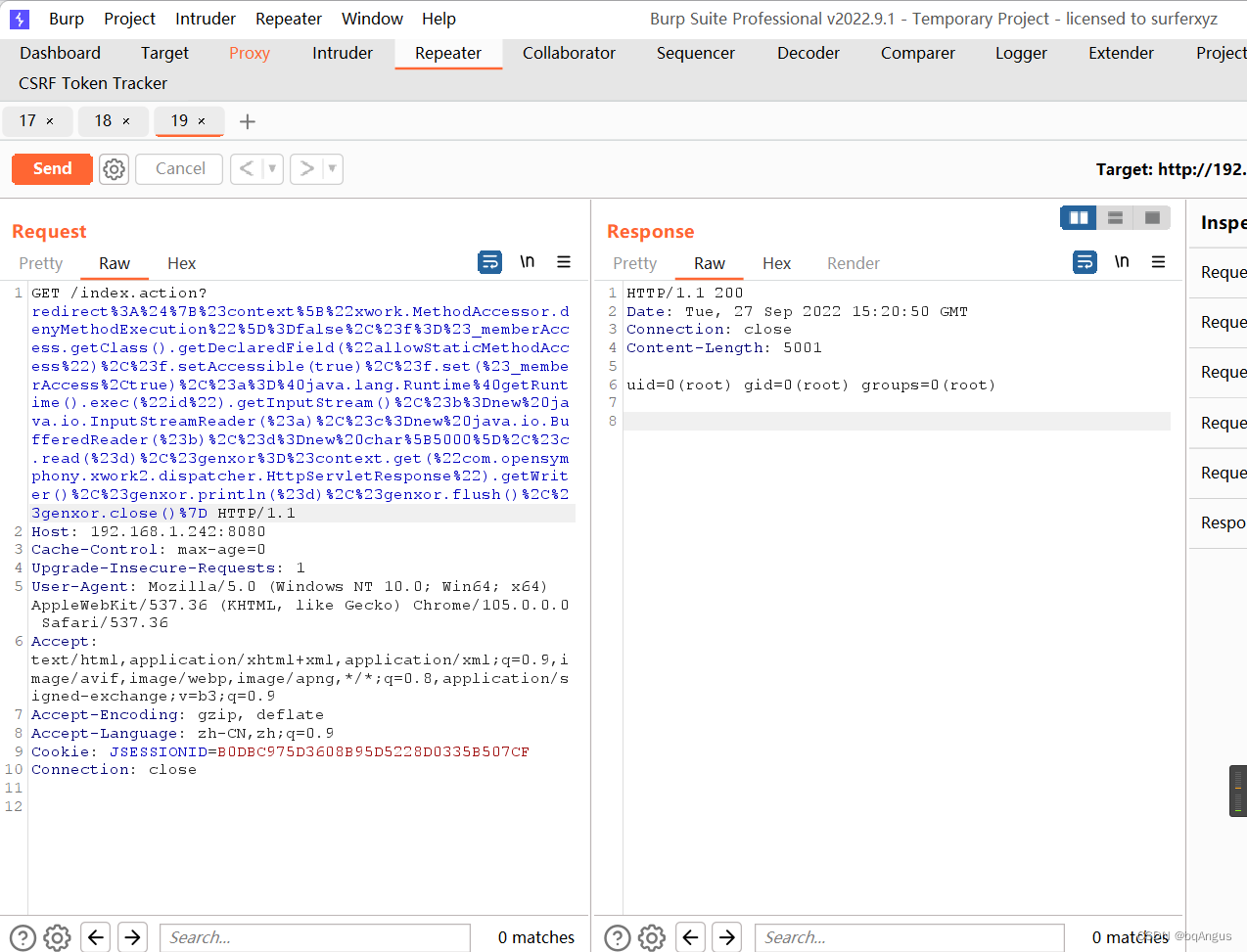Open the Project menu
Viewport: 1247px width, 952px height.
point(129,19)
